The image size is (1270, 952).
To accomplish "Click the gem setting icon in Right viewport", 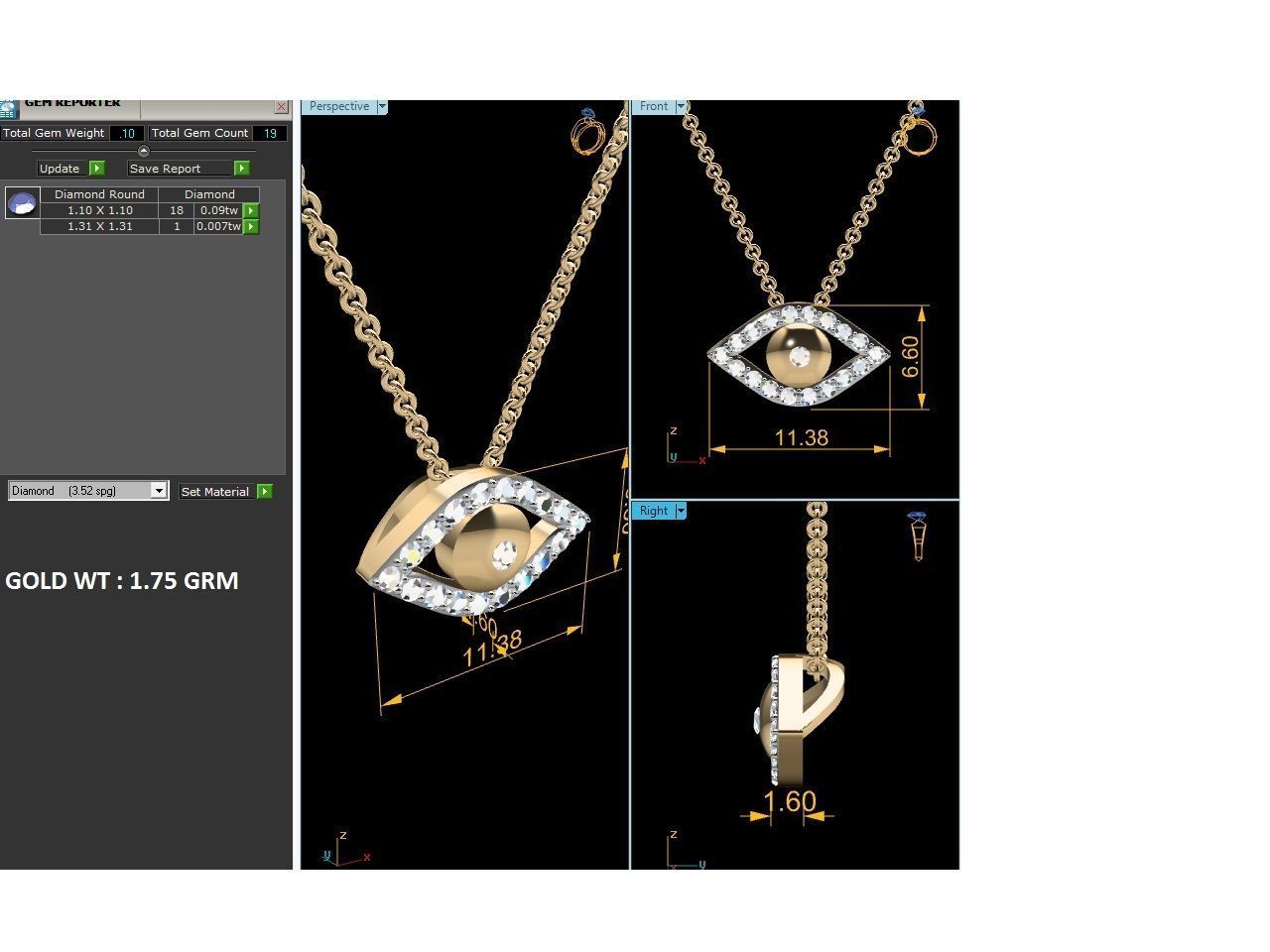I will click(918, 535).
